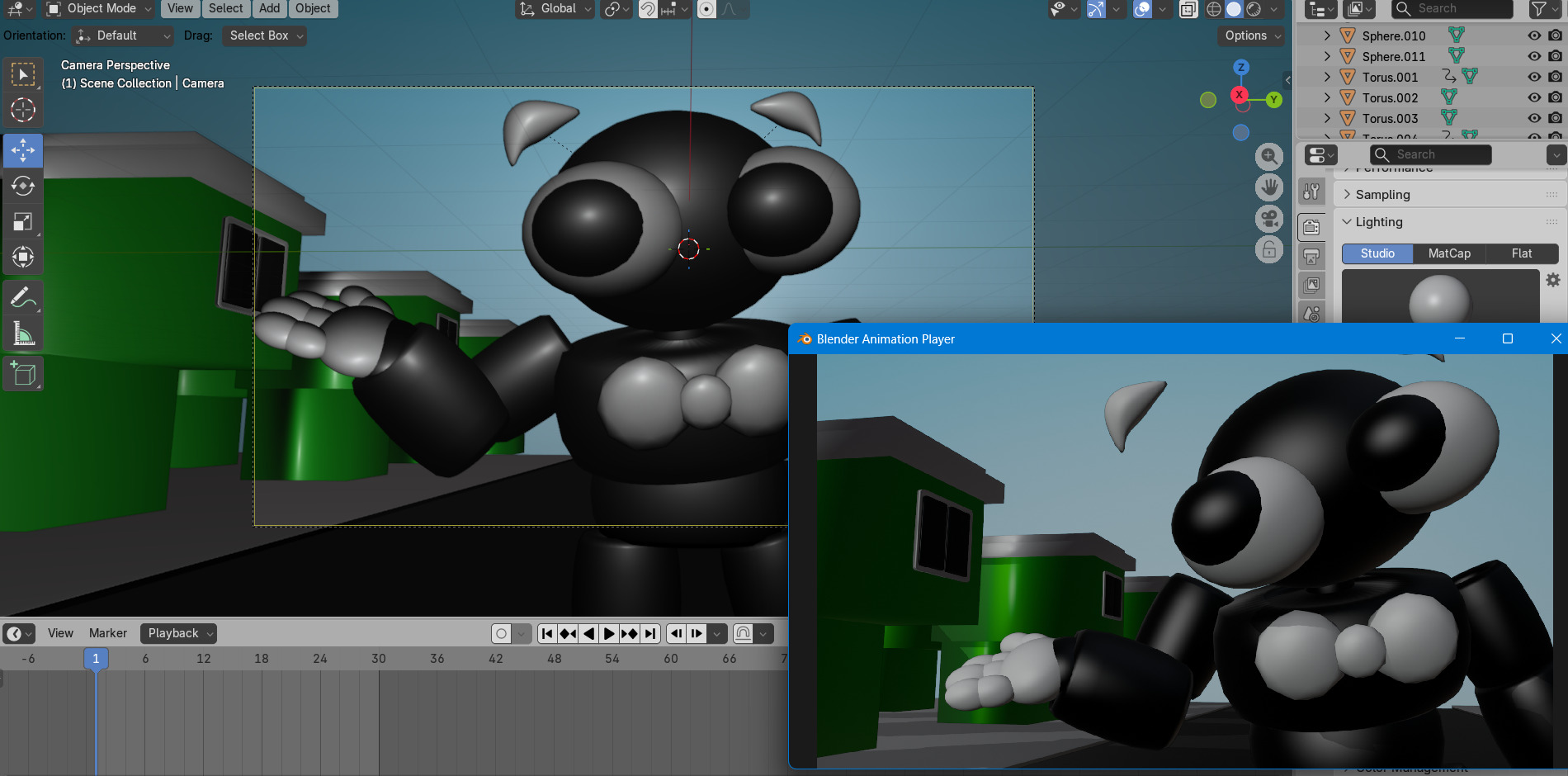
Task: Open the Add menu
Action: pos(269,9)
